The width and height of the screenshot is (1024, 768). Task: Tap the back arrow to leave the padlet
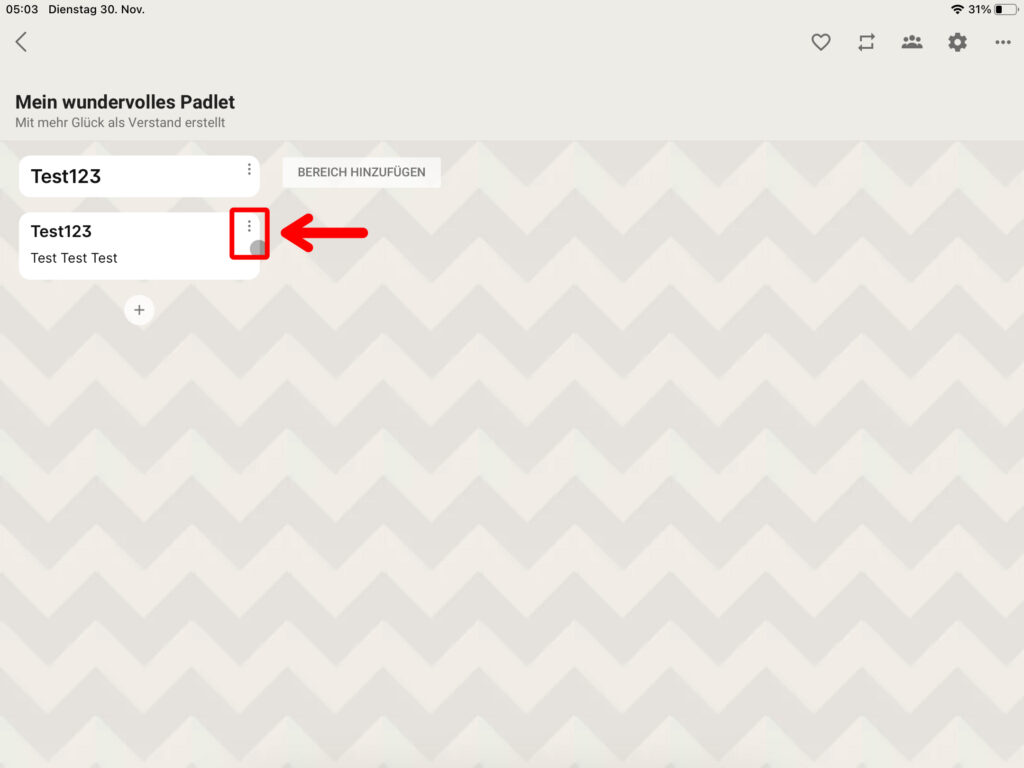(21, 42)
